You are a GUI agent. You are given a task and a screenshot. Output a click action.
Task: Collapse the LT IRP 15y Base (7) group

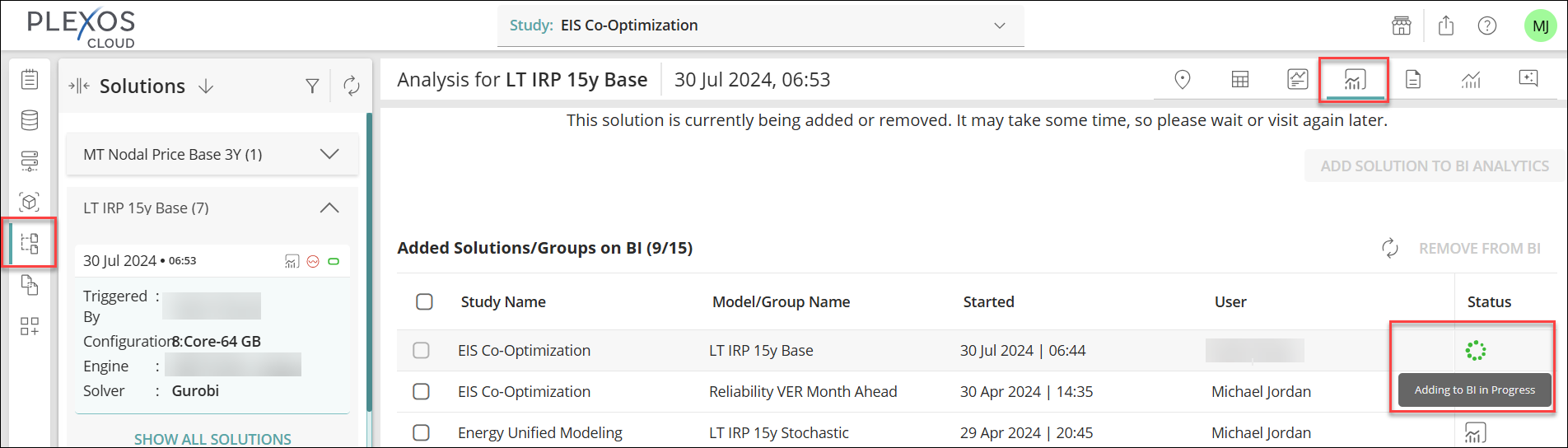212,208
